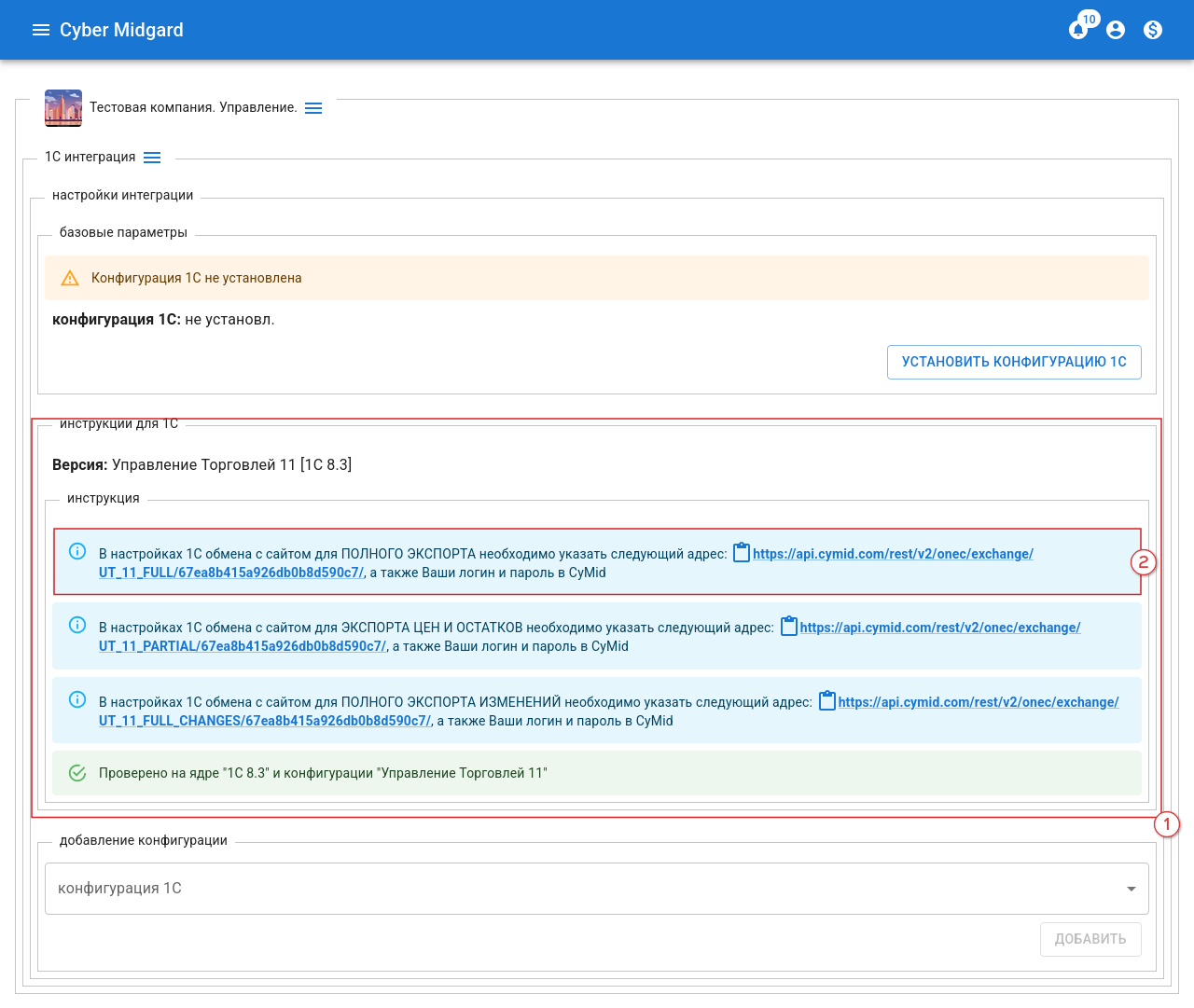Open the main hamburger navigation menu
The height and width of the screenshot is (1008, 1194).
(40, 30)
